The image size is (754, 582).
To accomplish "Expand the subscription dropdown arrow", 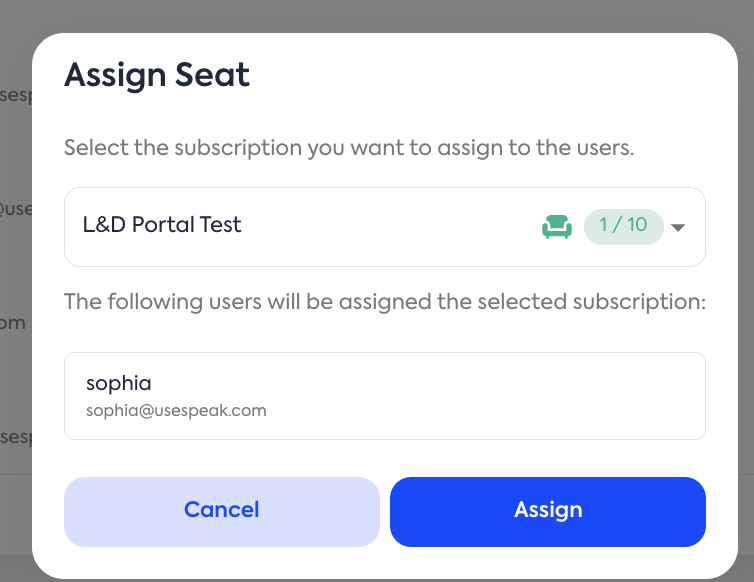I will tap(678, 227).
